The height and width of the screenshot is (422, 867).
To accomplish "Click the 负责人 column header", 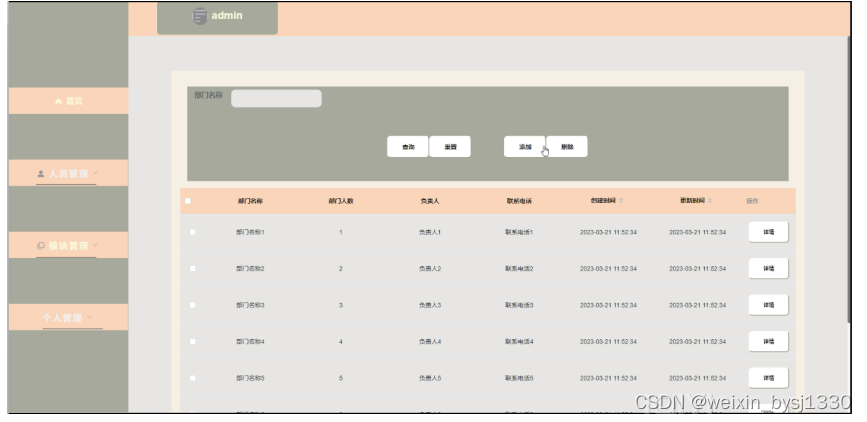I will (x=430, y=201).
